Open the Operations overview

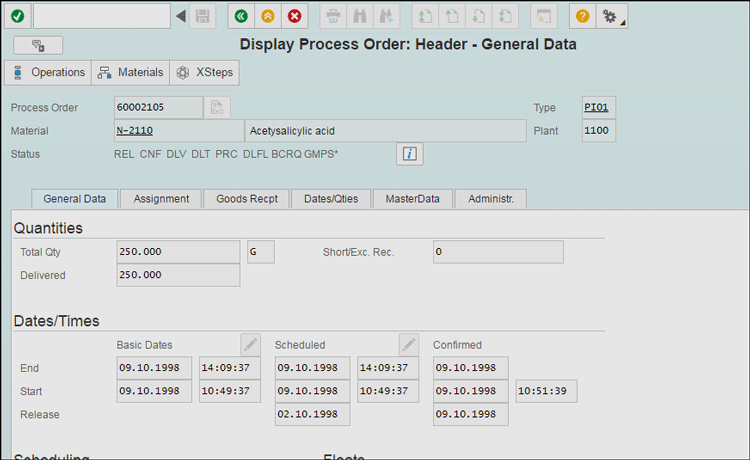[48, 73]
